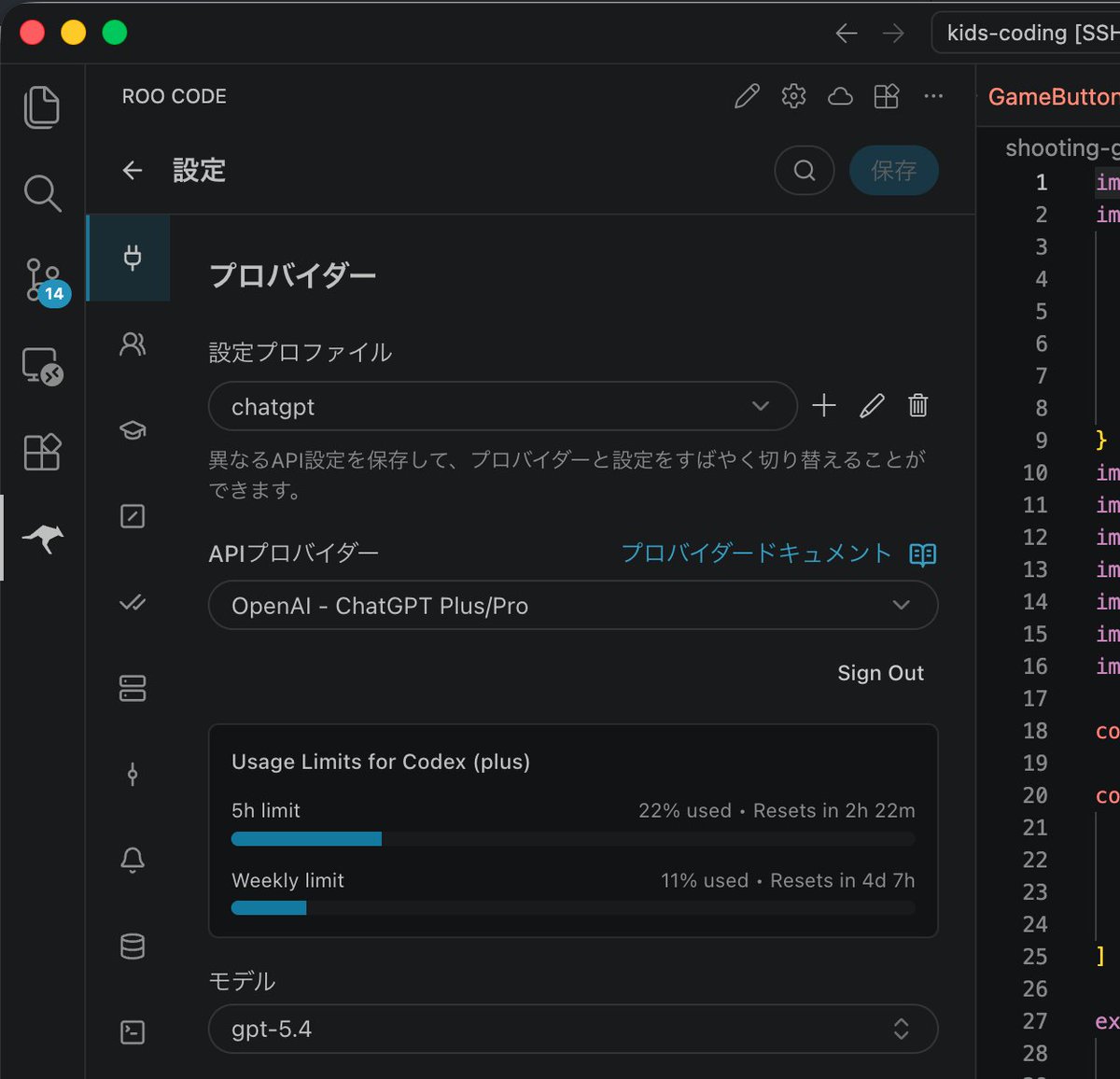Screen dimensions: 1120x1079
Task: Add a new settings profile
Action: 824,405
